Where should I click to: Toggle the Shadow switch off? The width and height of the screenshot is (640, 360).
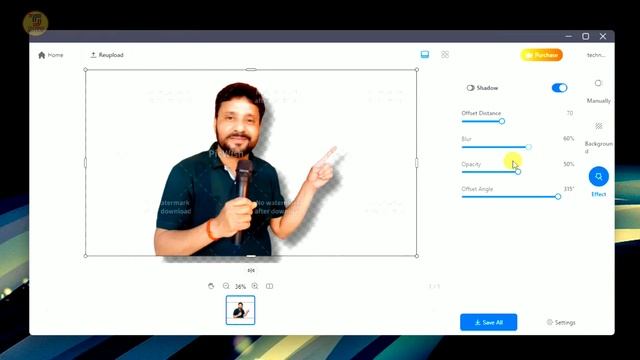tap(559, 88)
